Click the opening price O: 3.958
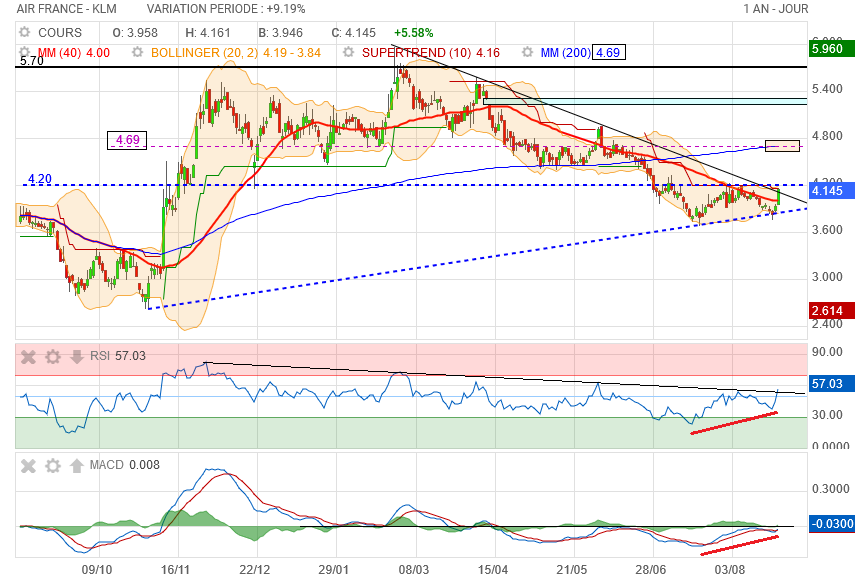The height and width of the screenshot is (580, 855). click(135, 33)
